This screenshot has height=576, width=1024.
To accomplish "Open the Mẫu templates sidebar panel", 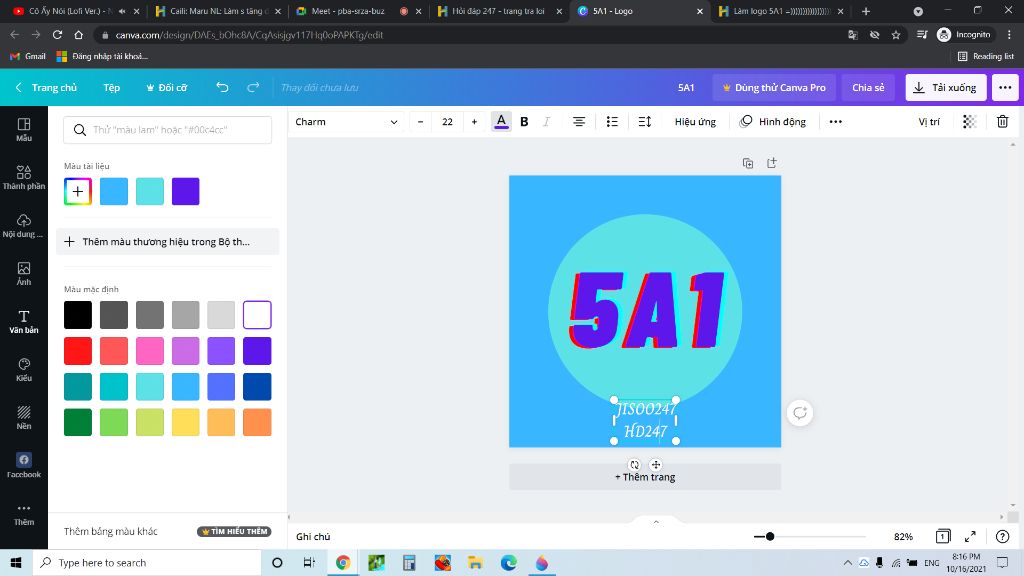I will [24, 129].
